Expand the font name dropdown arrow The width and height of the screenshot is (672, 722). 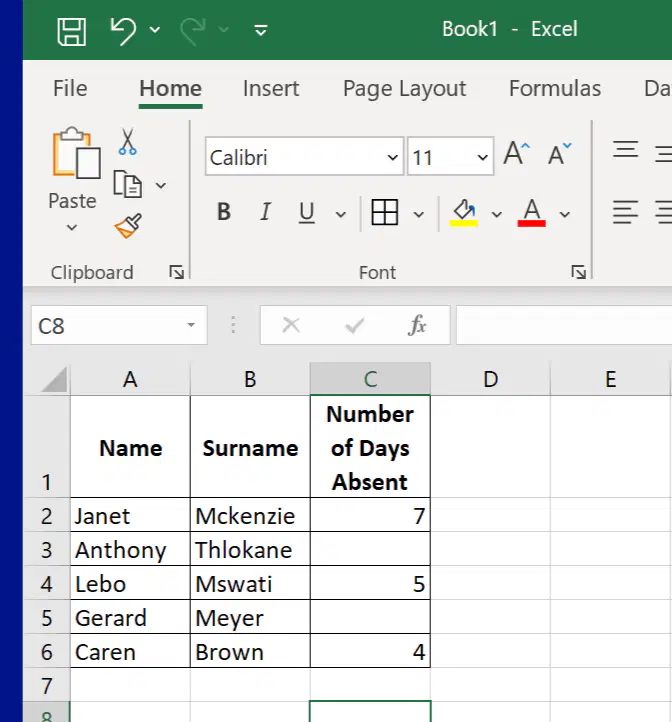393,157
